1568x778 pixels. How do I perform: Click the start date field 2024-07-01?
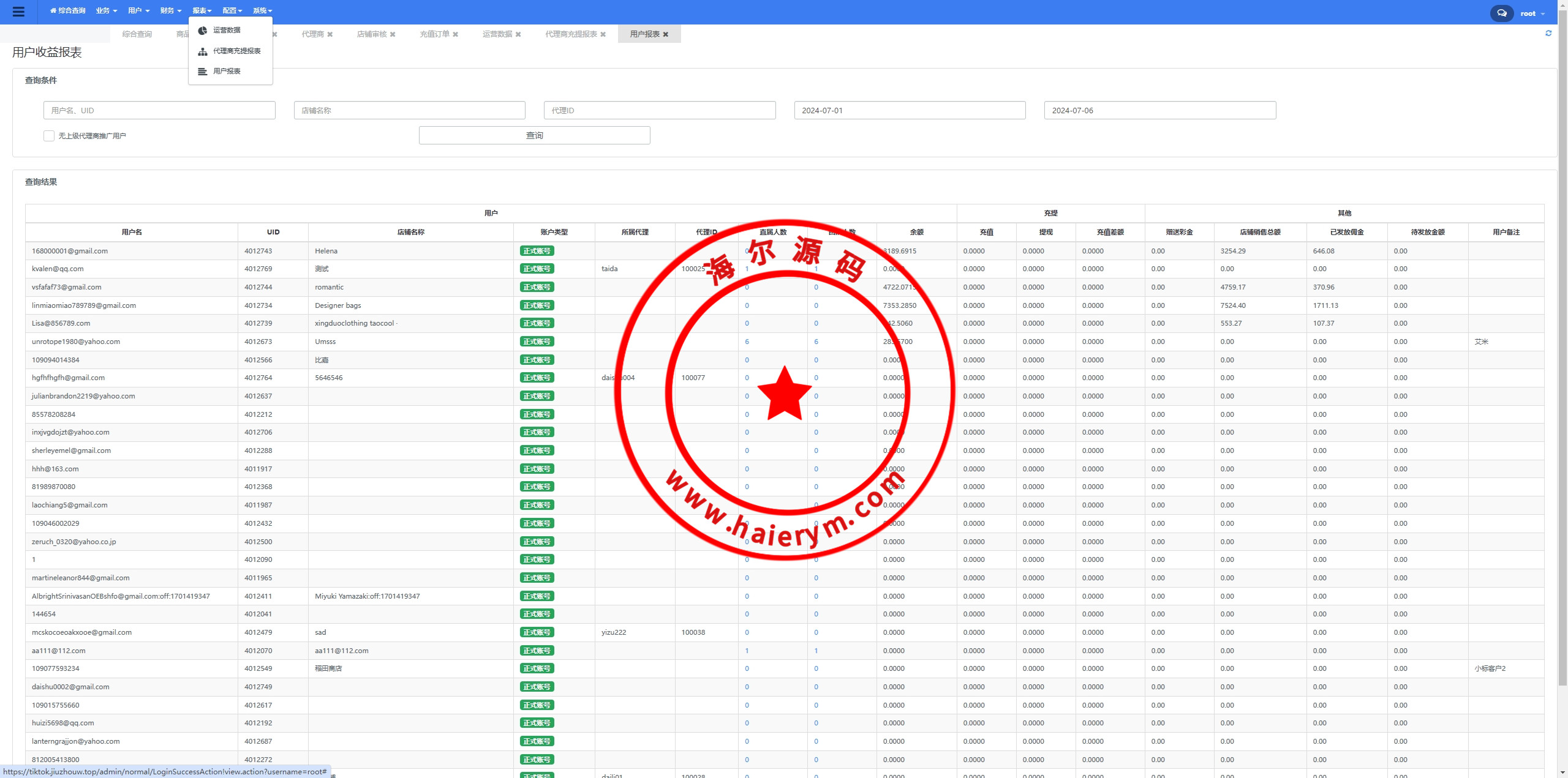(910, 110)
